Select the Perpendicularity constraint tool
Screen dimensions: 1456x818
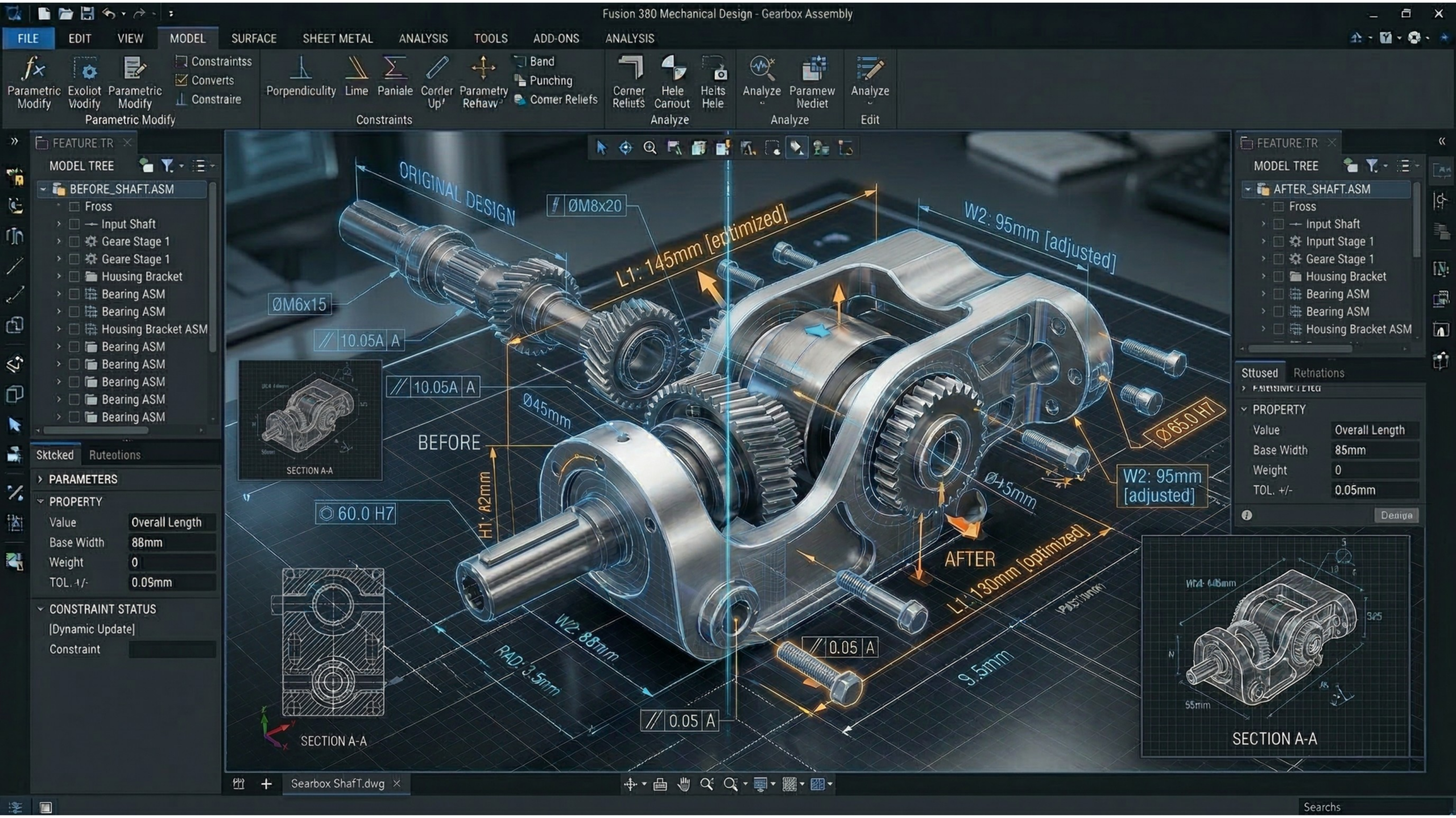coord(301,80)
